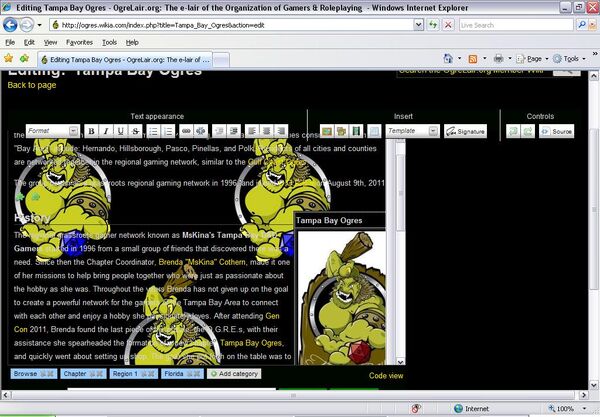Toggle underline text formatting
This screenshot has width=600, height=417.
[121, 131]
